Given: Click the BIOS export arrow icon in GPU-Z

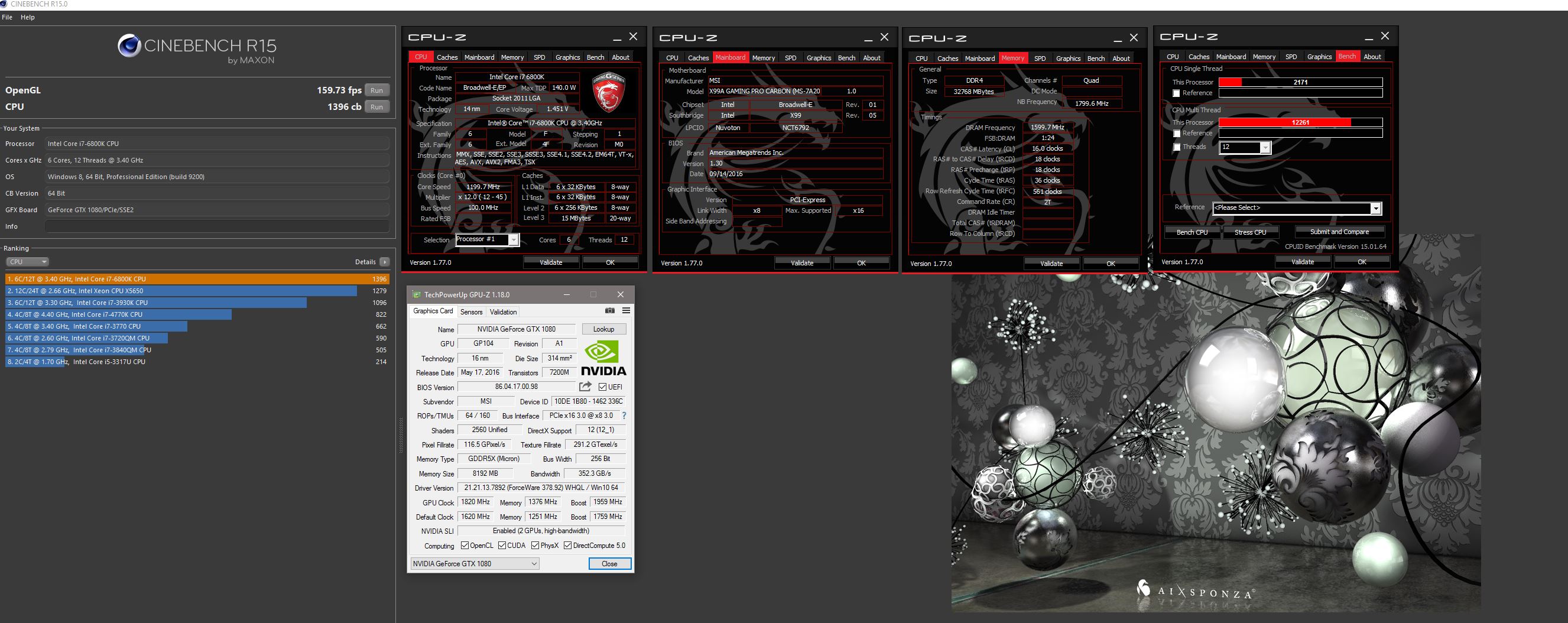Looking at the screenshot, I should pyautogui.click(x=586, y=387).
